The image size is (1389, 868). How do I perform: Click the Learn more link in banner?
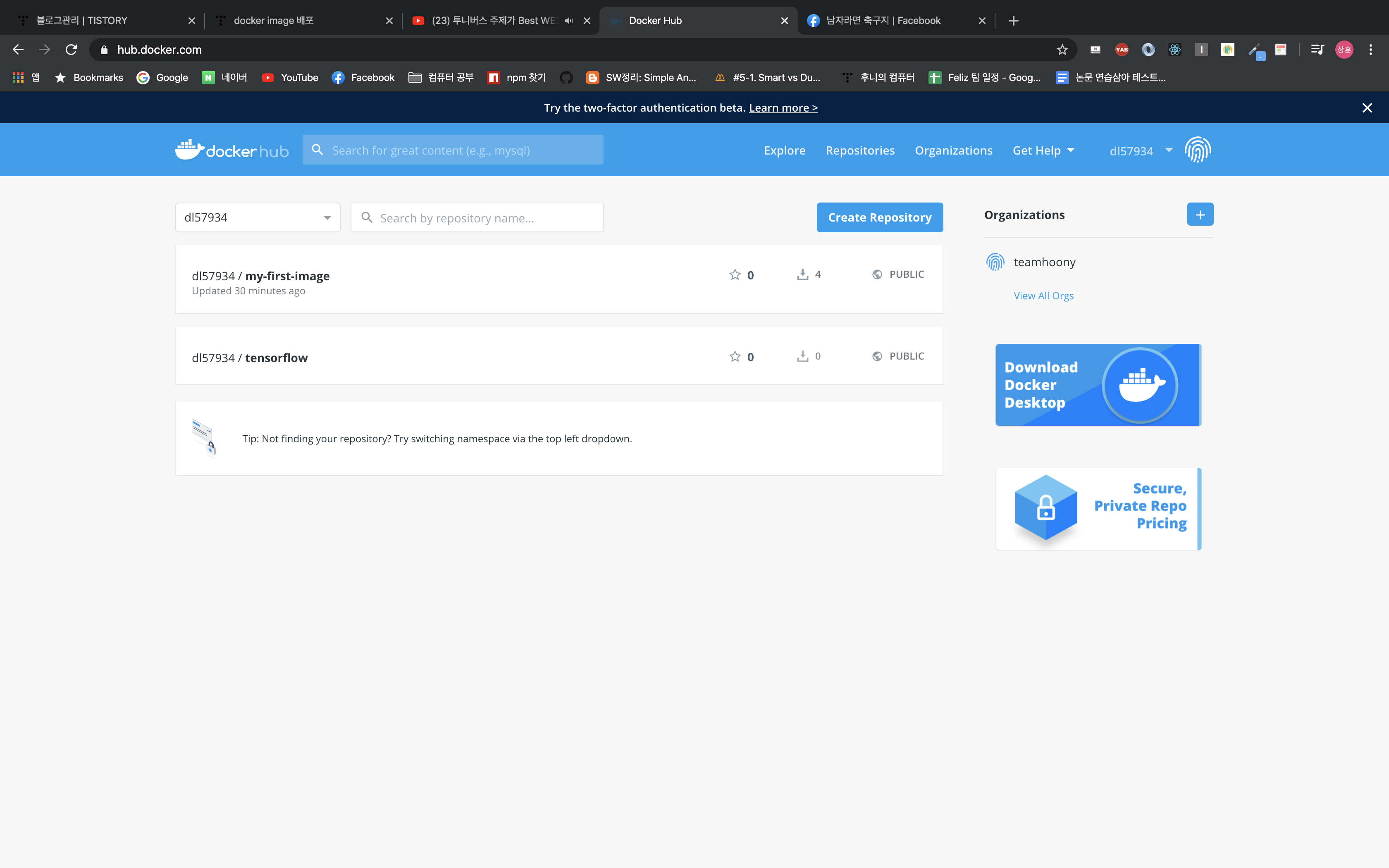click(x=783, y=108)
